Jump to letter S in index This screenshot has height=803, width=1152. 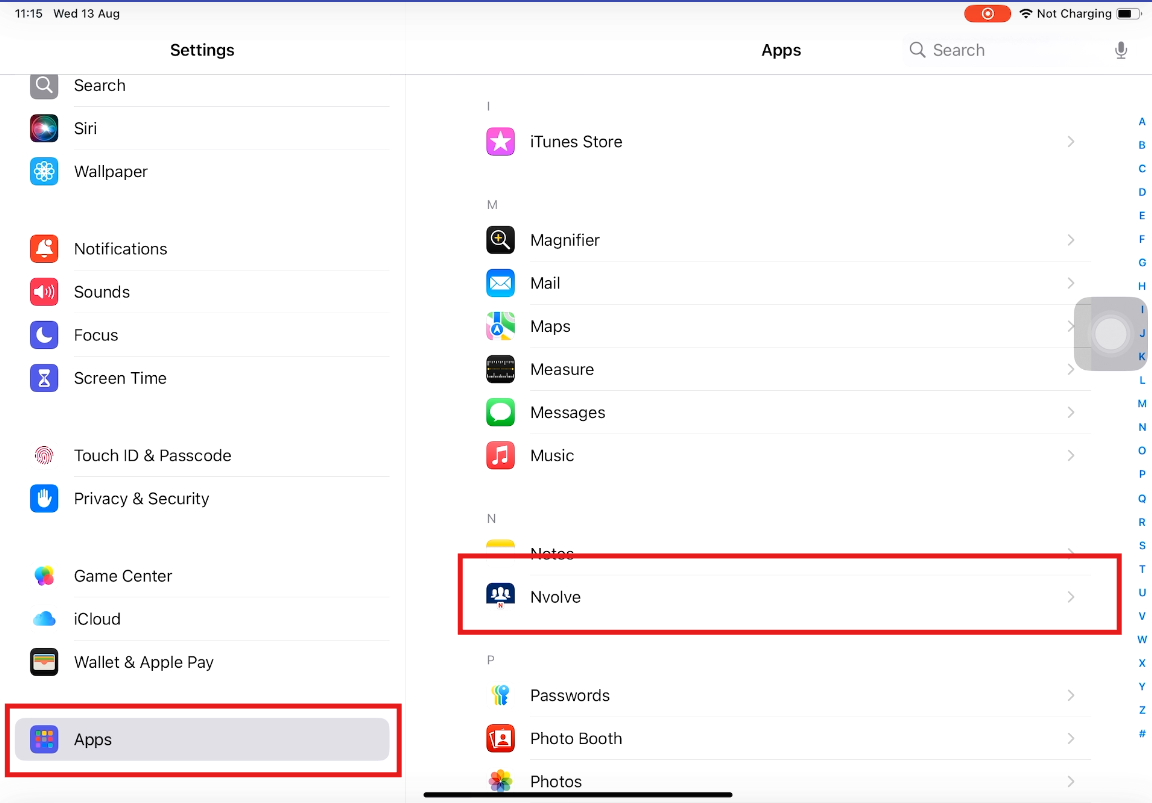pyautogui.click(x=1142, y=546)
